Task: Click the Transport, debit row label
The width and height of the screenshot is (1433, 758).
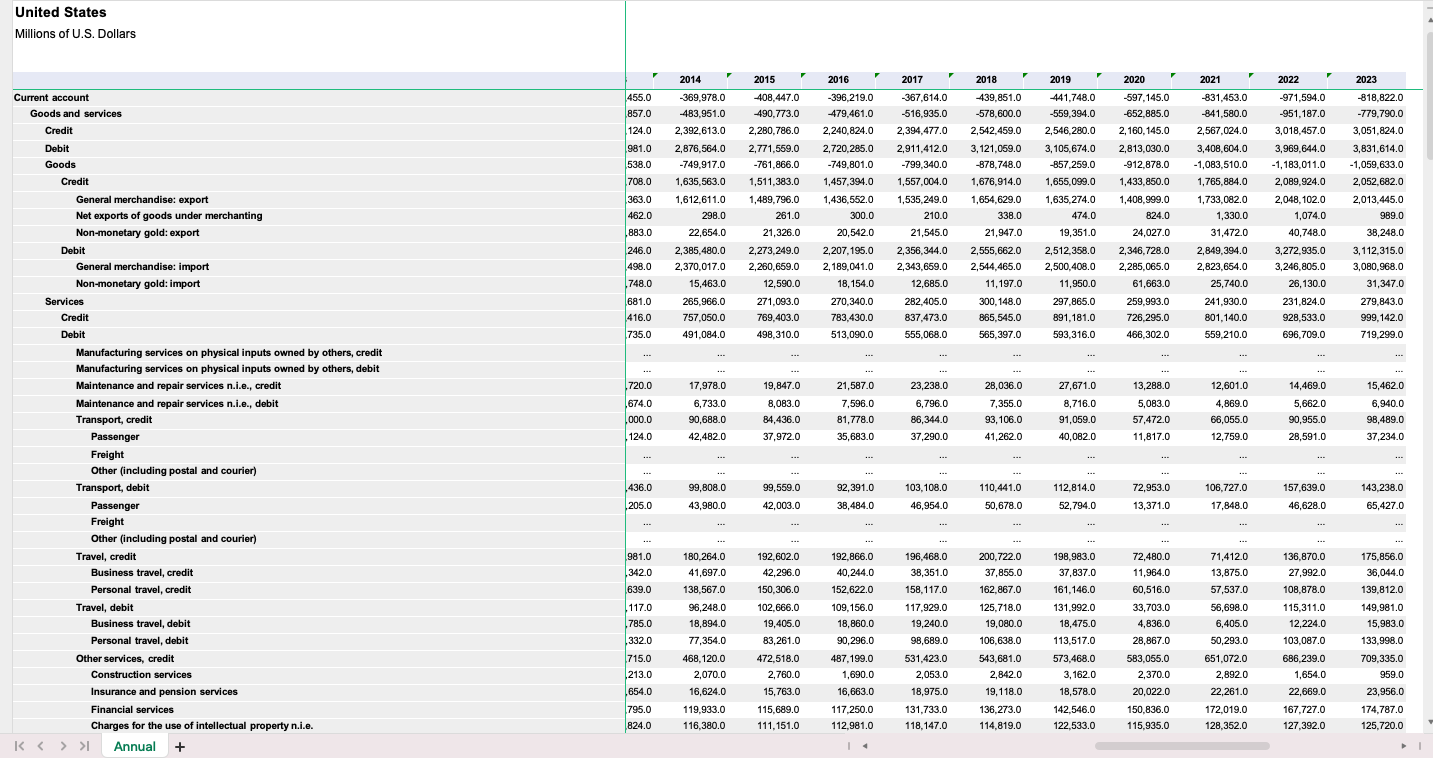Action: pos(112,488)
